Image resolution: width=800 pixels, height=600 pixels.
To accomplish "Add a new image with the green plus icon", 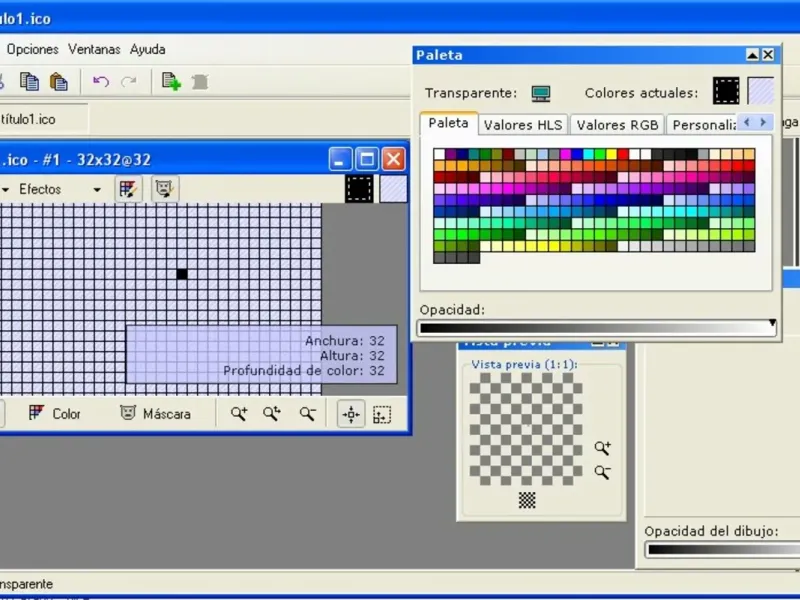I will 171,82.
